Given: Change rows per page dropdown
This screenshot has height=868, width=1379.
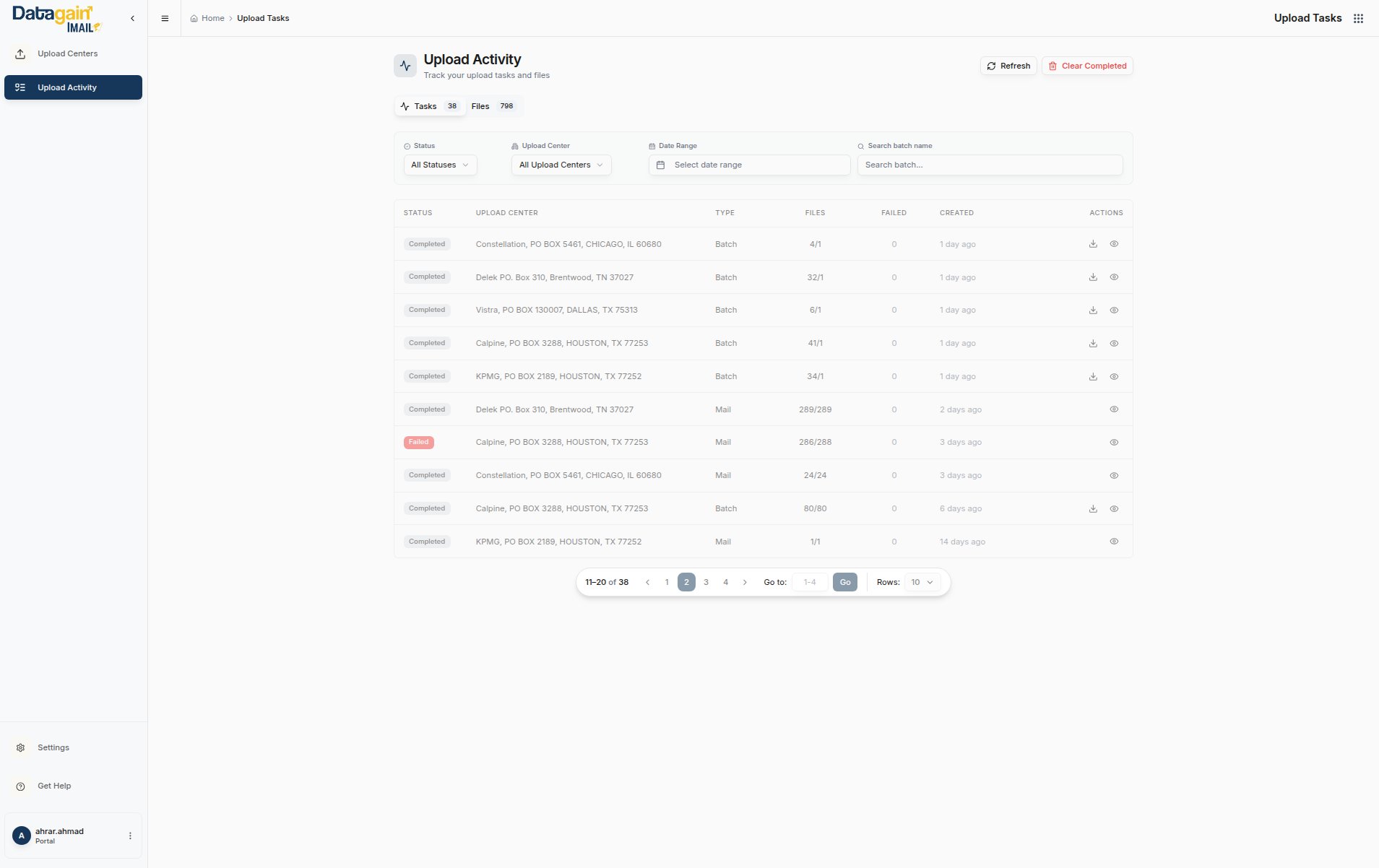Looking at the screenshot, I should [922, 583].
